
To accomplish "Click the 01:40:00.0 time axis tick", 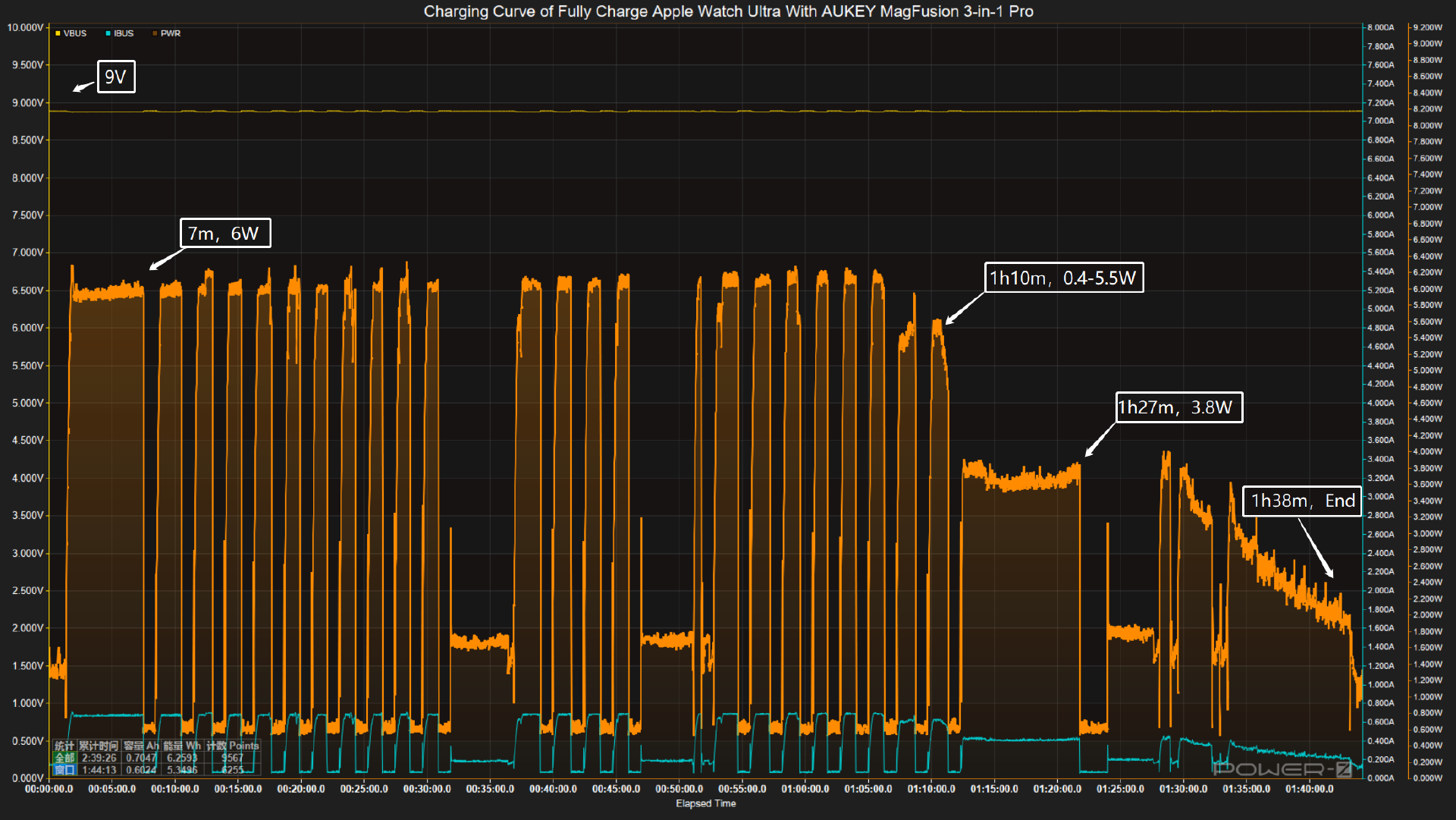I will [x=1310, y=789].
